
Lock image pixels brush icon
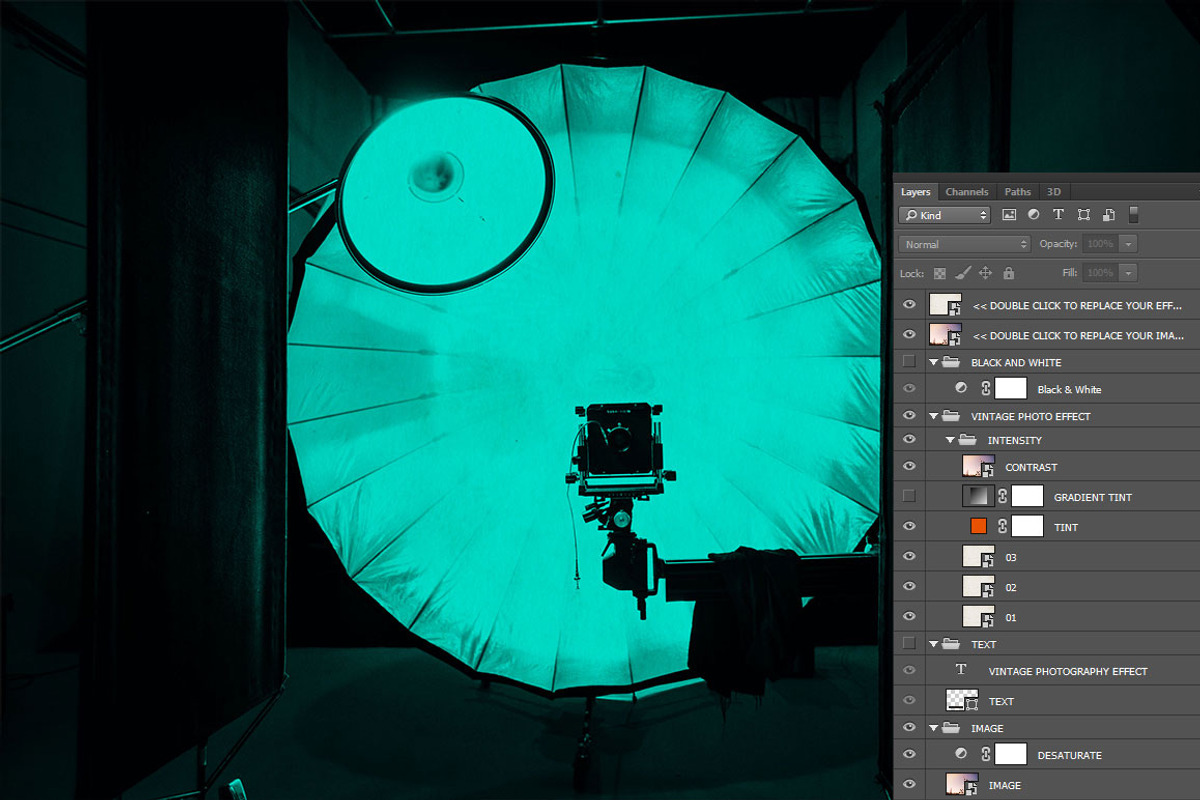coord(963,273)
